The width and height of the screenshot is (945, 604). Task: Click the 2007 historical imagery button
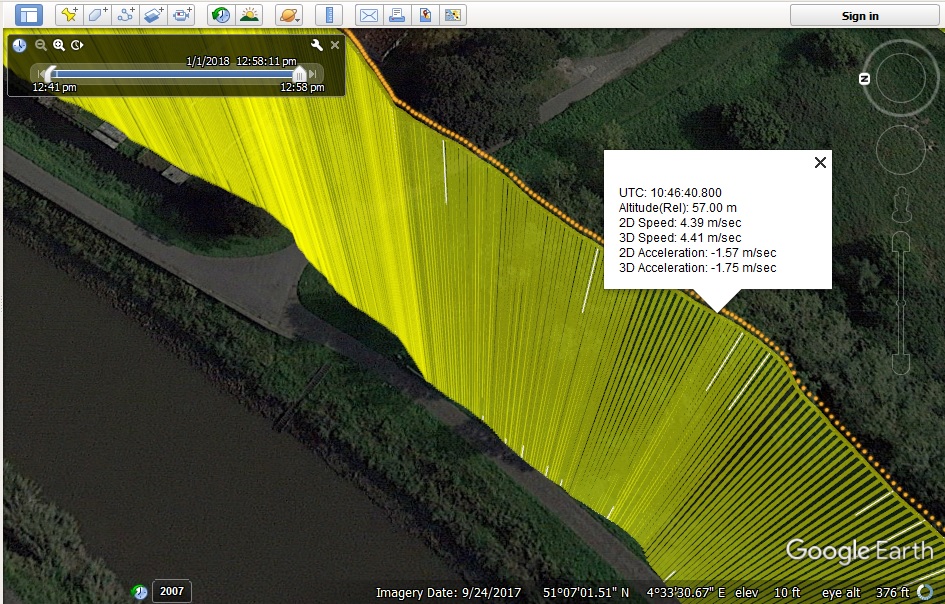[172, 591]
